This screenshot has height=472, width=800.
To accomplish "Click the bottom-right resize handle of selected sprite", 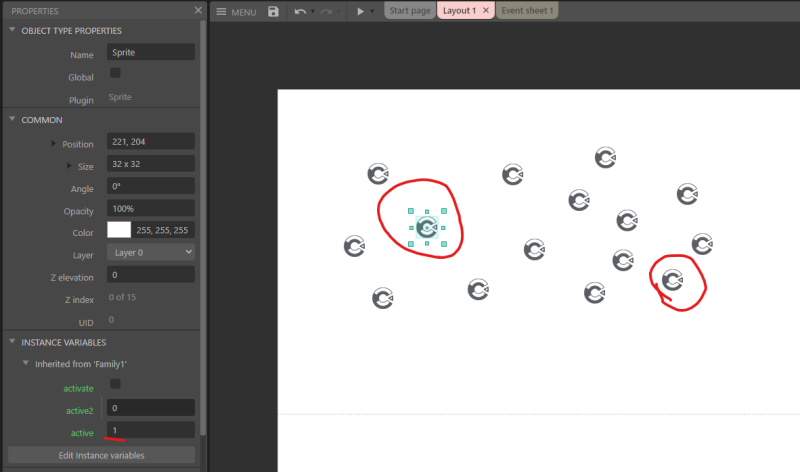I will [x=444, y=244].
